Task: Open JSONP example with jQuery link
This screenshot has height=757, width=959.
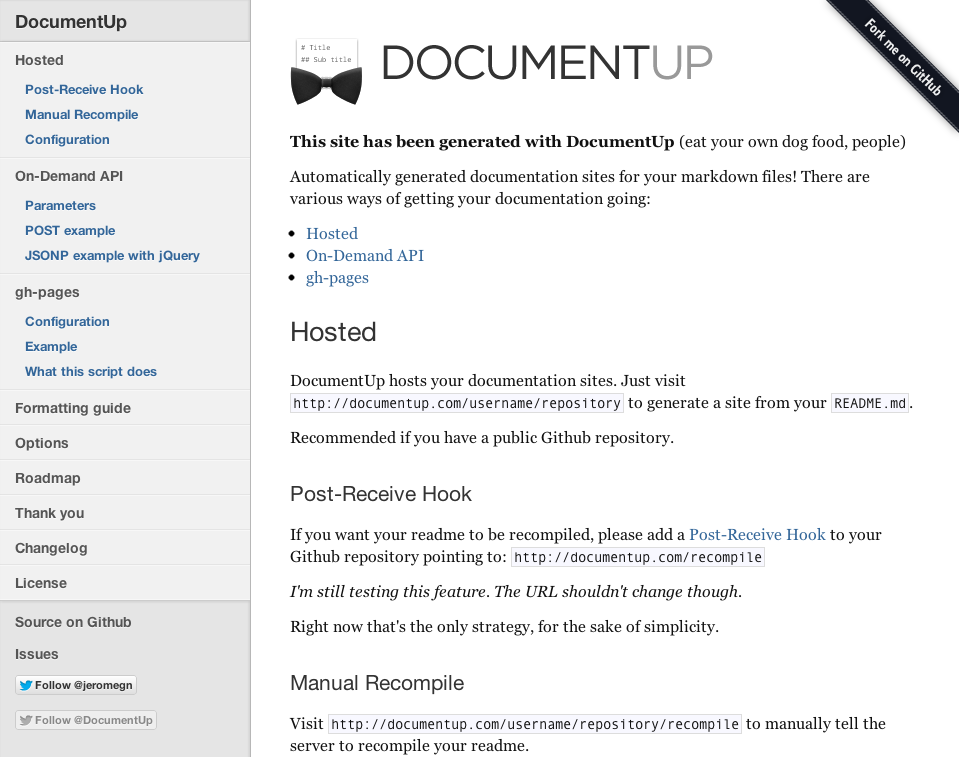Action: pos(113,256)
